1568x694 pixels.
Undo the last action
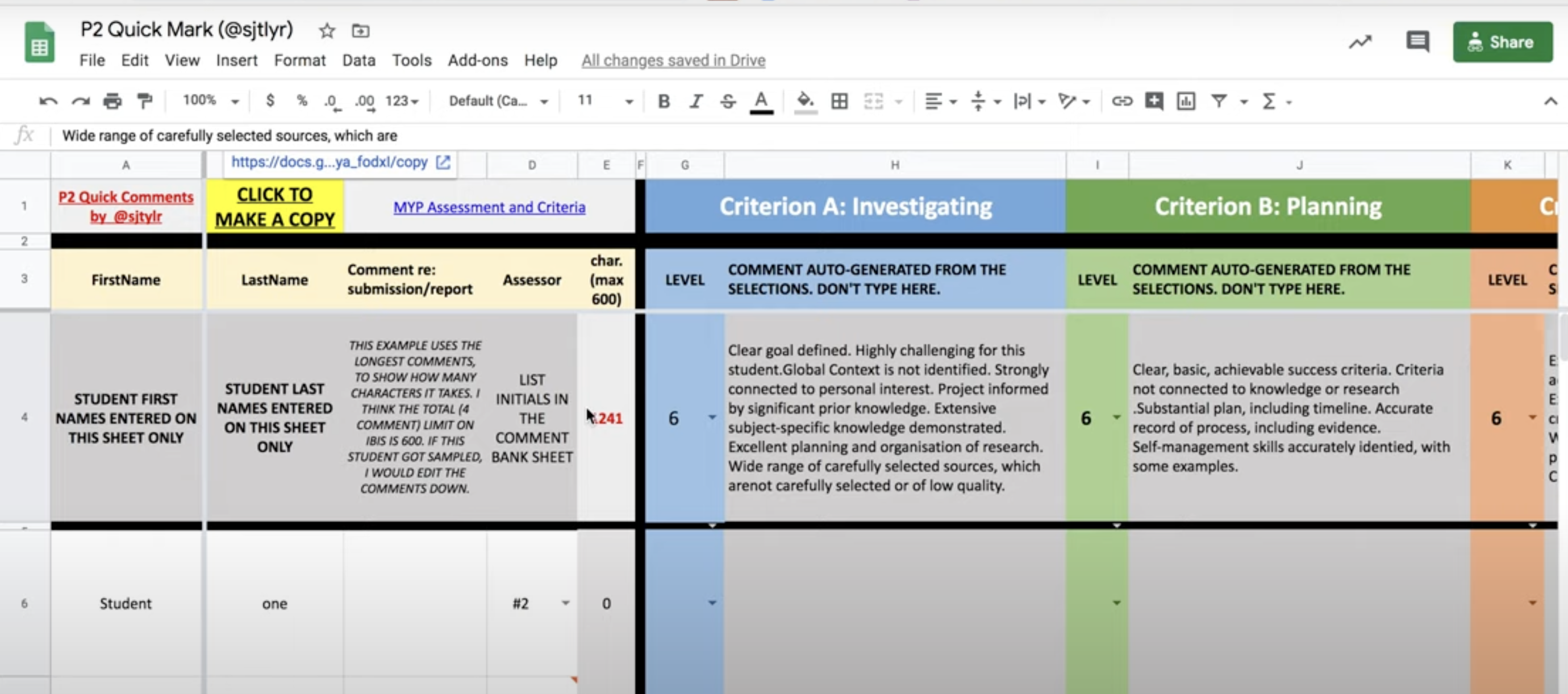tap(48, 101)
